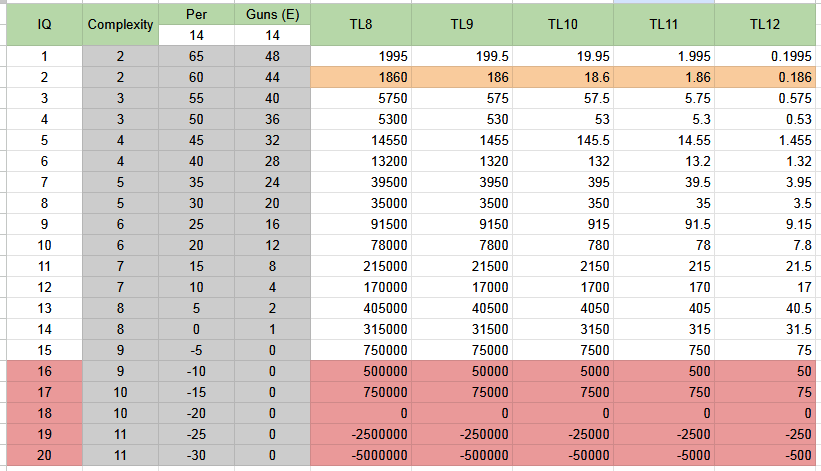Select cell 3.5 in TL12 column
This screenshot has height=471, width=821.
pyautogui.click(x=765, y=203)
